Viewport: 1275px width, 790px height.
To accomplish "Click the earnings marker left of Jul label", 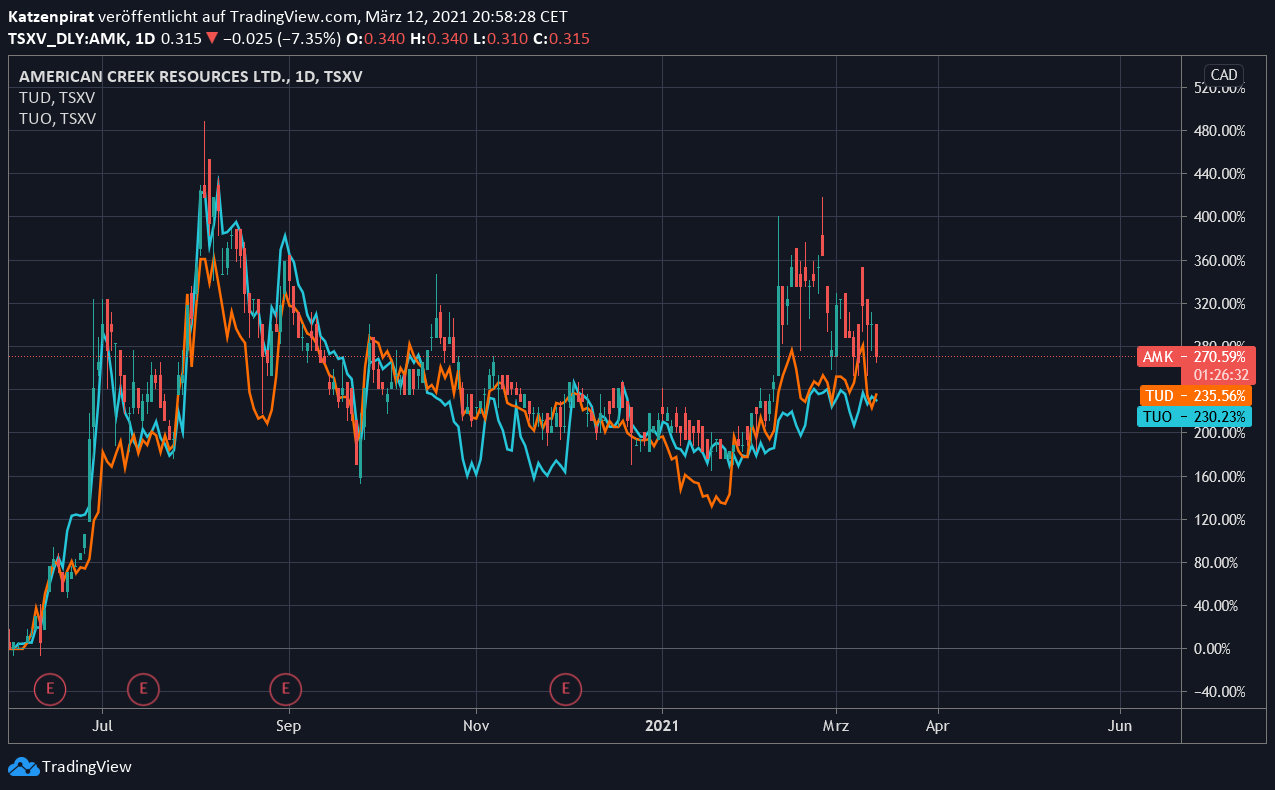I will tap(49, 688).
